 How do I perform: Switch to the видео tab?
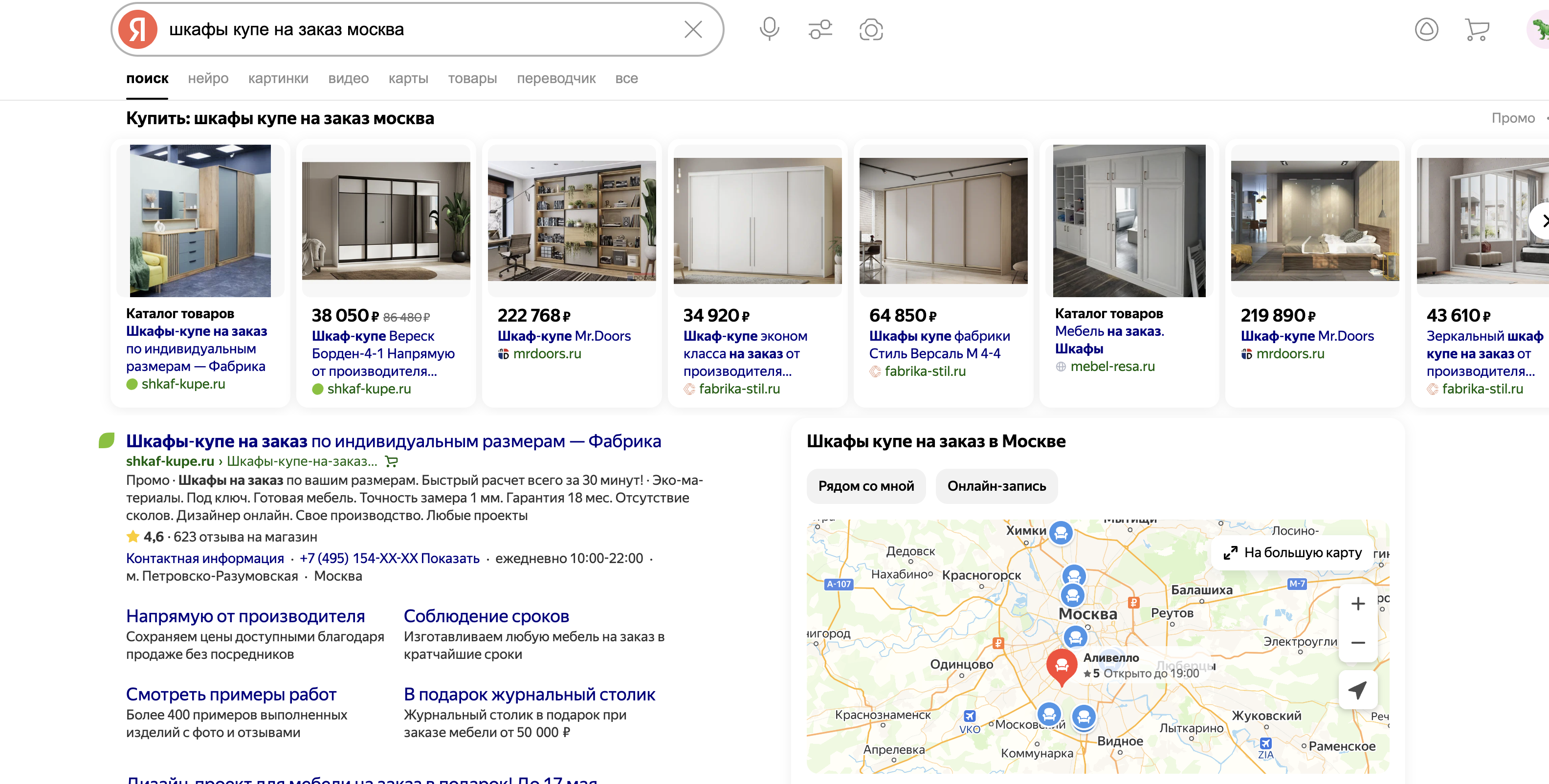(348, 79)
